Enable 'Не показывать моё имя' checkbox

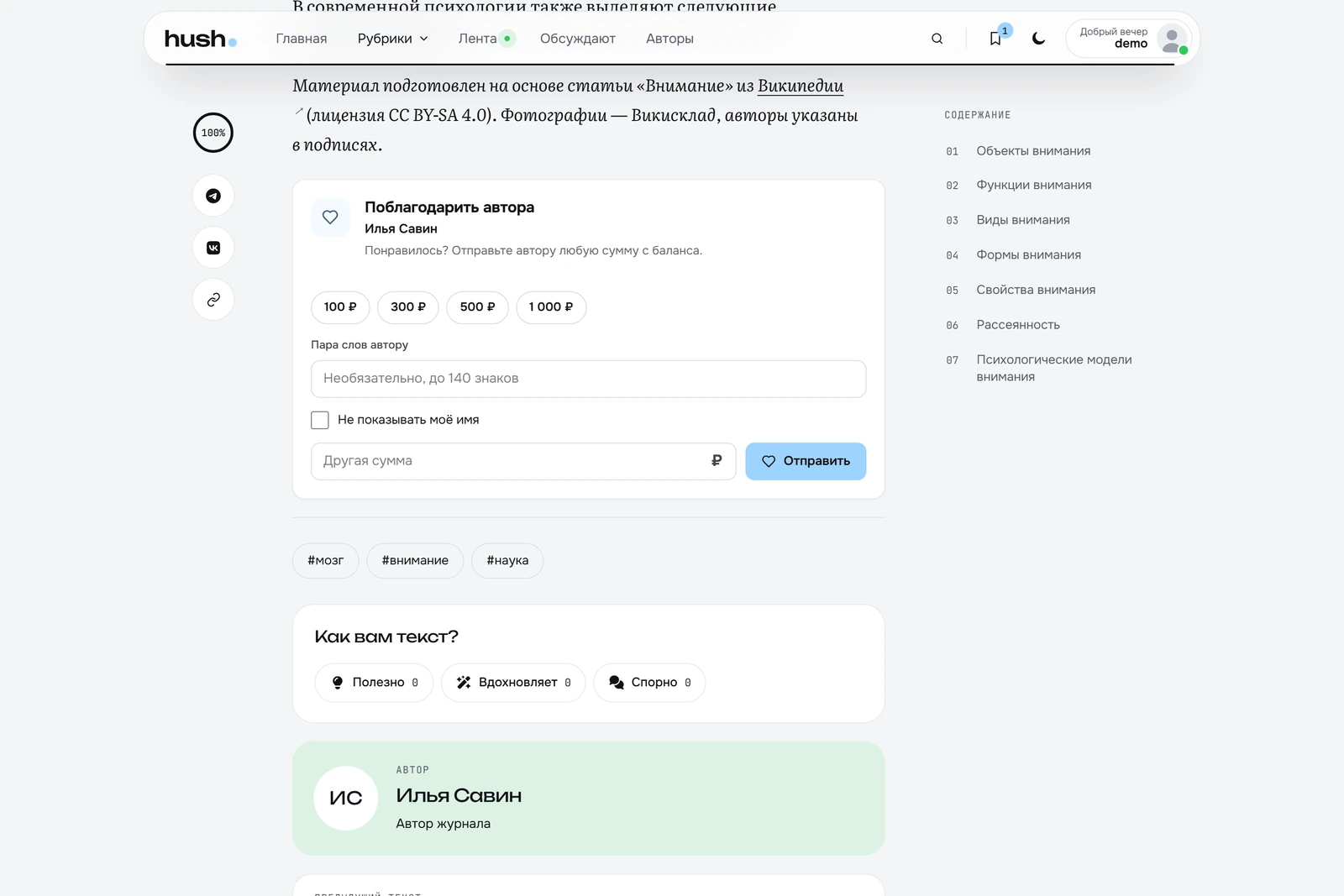(320, 420)
